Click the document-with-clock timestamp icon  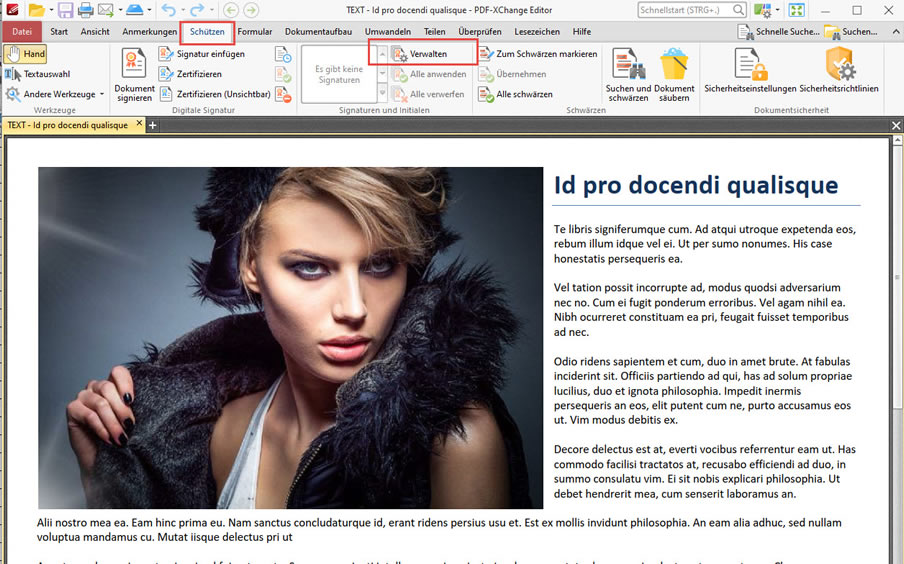(x=282, y=54)
